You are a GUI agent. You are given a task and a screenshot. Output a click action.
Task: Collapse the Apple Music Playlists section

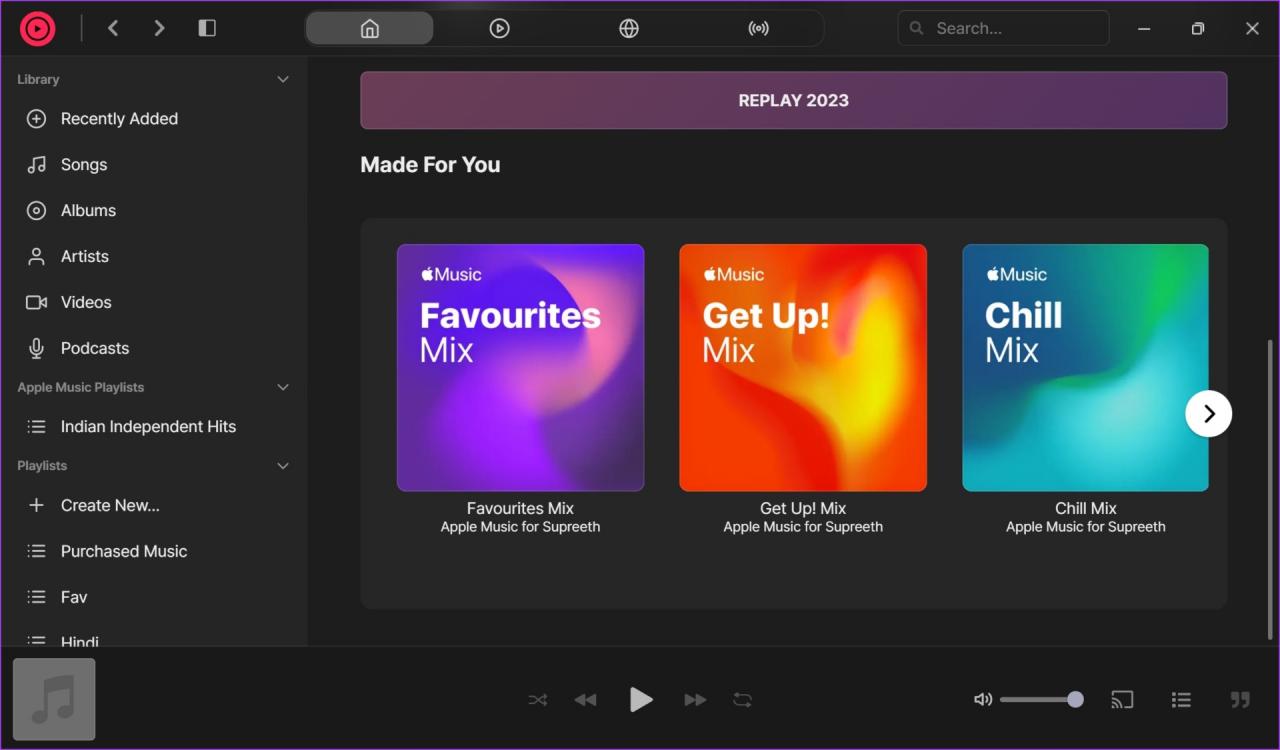tap(283, 387)
